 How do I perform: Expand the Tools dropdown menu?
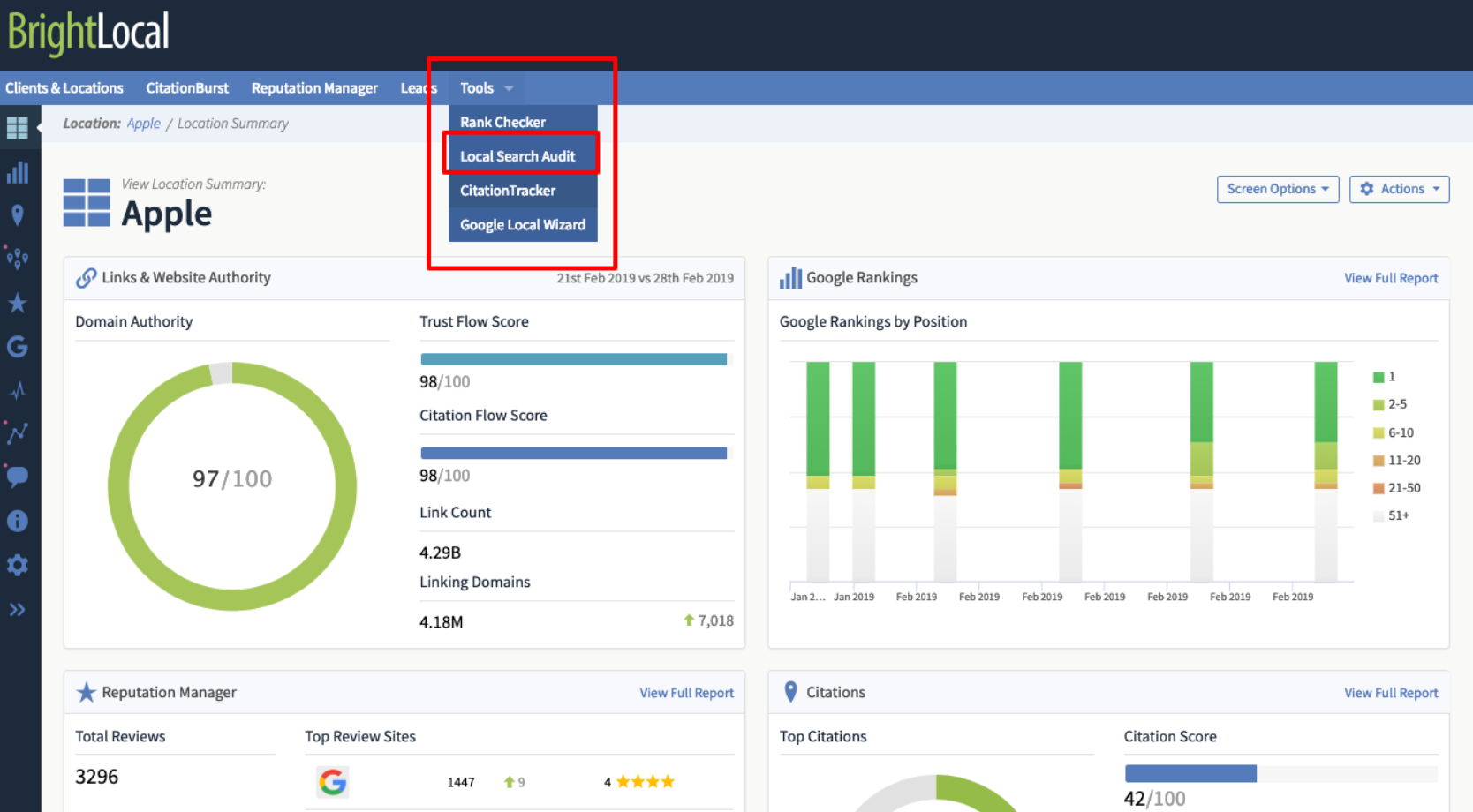[x=487, y=88]
